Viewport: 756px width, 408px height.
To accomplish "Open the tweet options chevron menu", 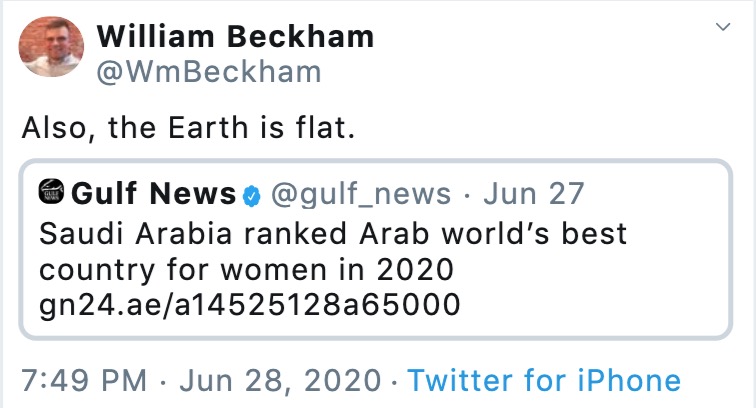I will pos(723,29).
